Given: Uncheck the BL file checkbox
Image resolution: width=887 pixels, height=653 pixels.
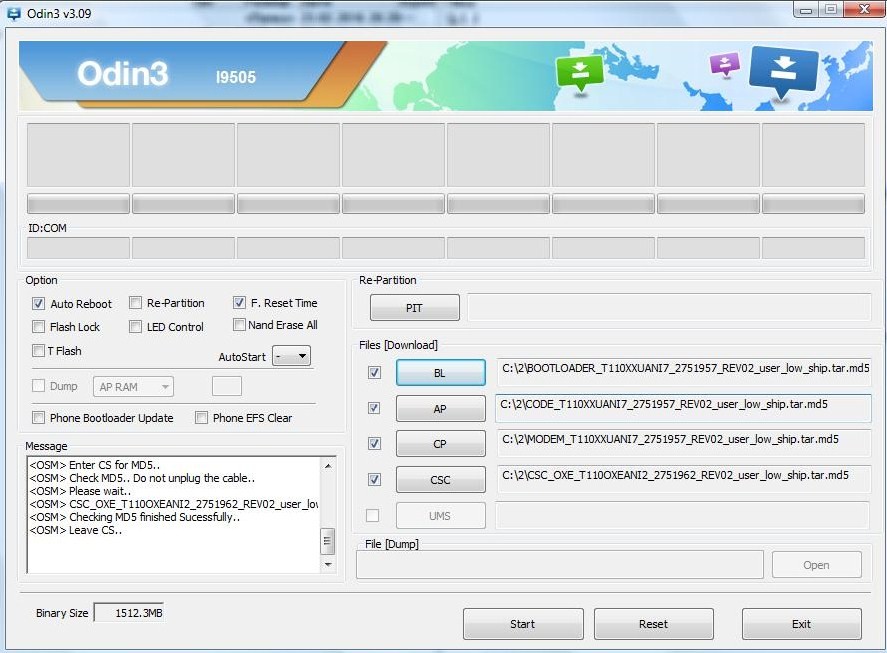Looking at the screenshot, I should [374, 372].
